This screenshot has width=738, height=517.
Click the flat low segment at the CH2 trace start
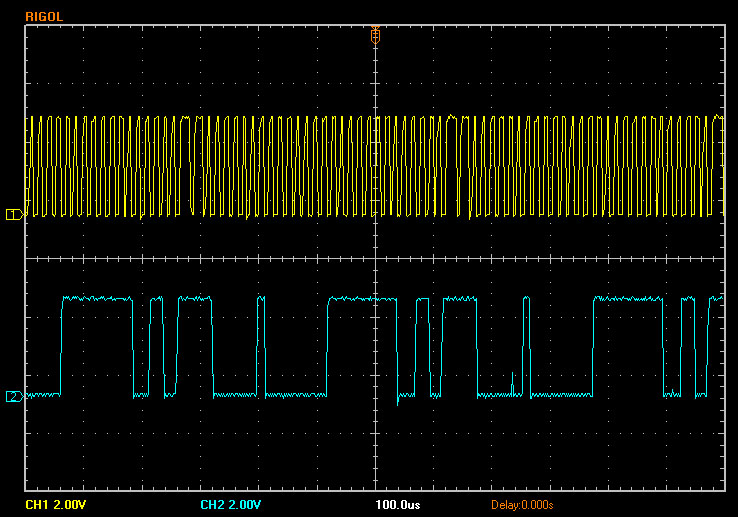pyautogui.click(x=42, y=396)
